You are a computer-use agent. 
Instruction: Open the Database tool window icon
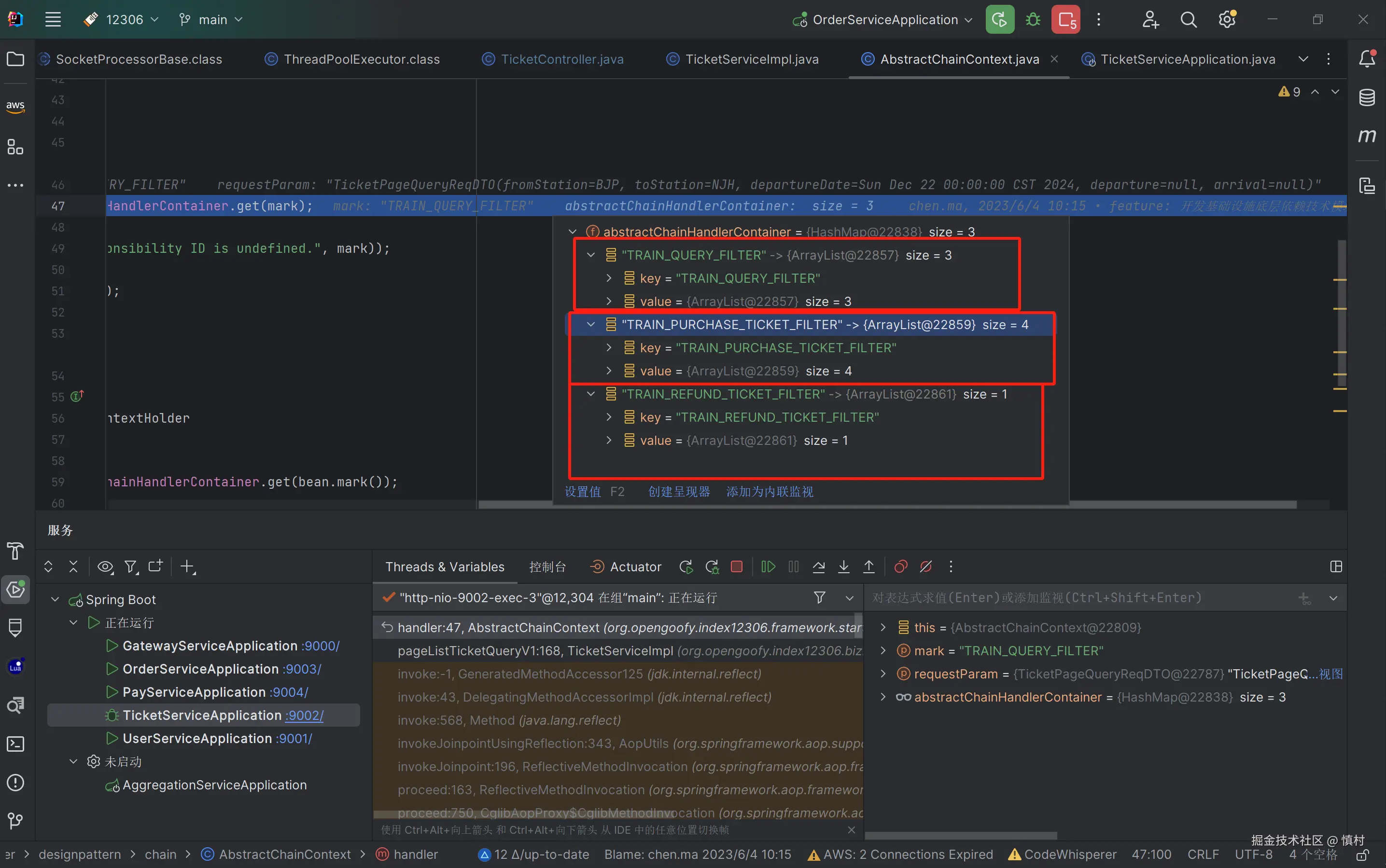[x=1367, y=97]
